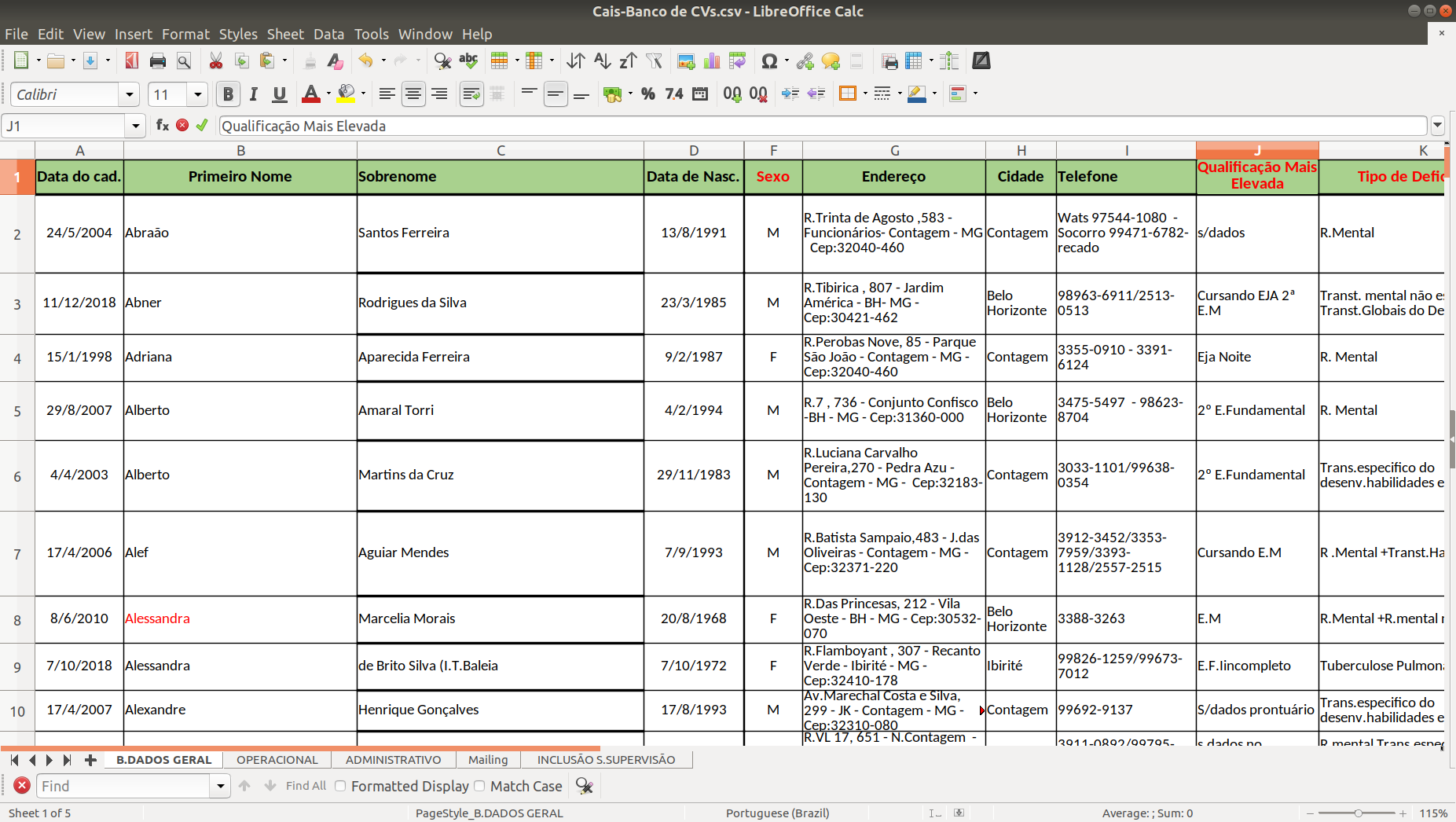This screenshot has height=822, width=1456.
Task: Expand the Name Box J1 dropdown
Action: click(x=136, y=126)
